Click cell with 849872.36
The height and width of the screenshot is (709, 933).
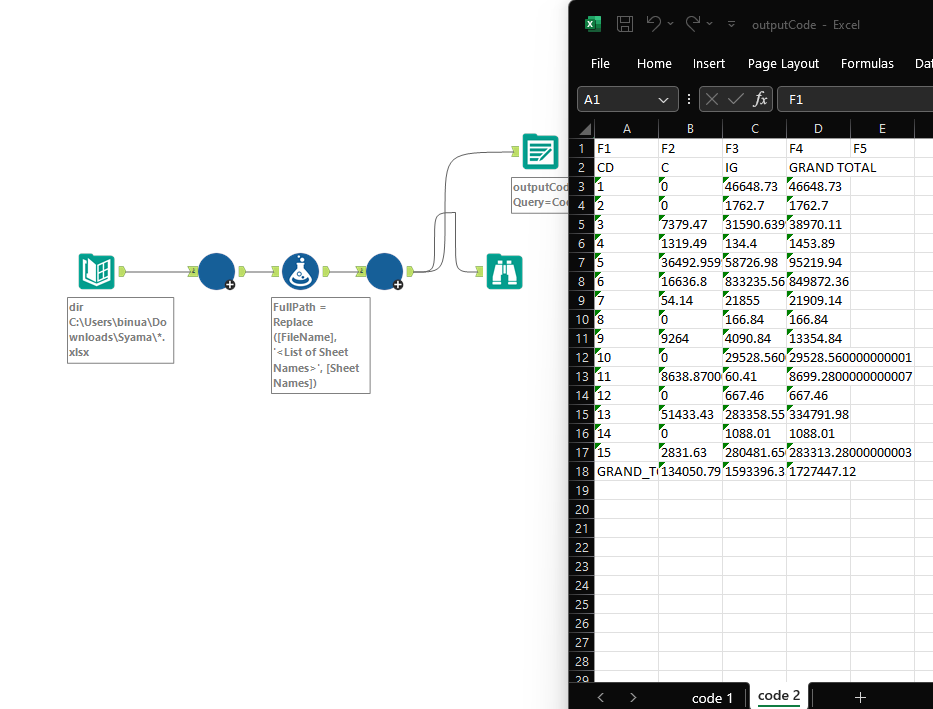click(x=818, y=281)
